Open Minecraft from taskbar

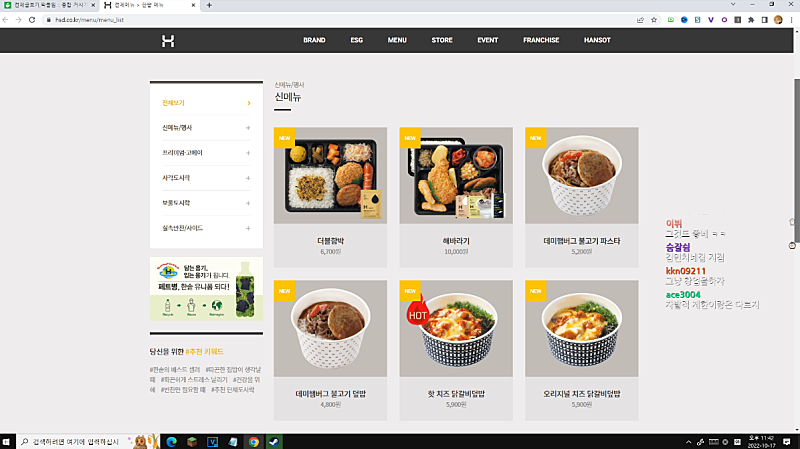pos(192,442)
